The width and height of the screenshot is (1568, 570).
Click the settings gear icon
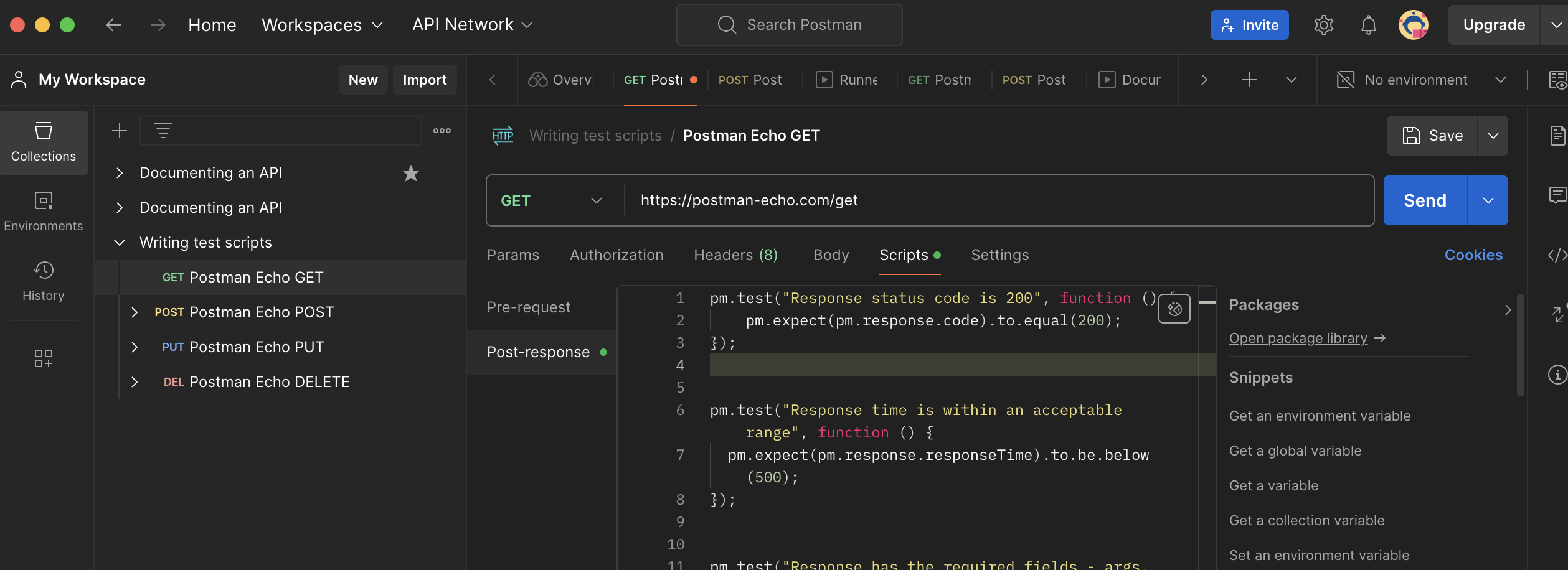coord(1323,25)
